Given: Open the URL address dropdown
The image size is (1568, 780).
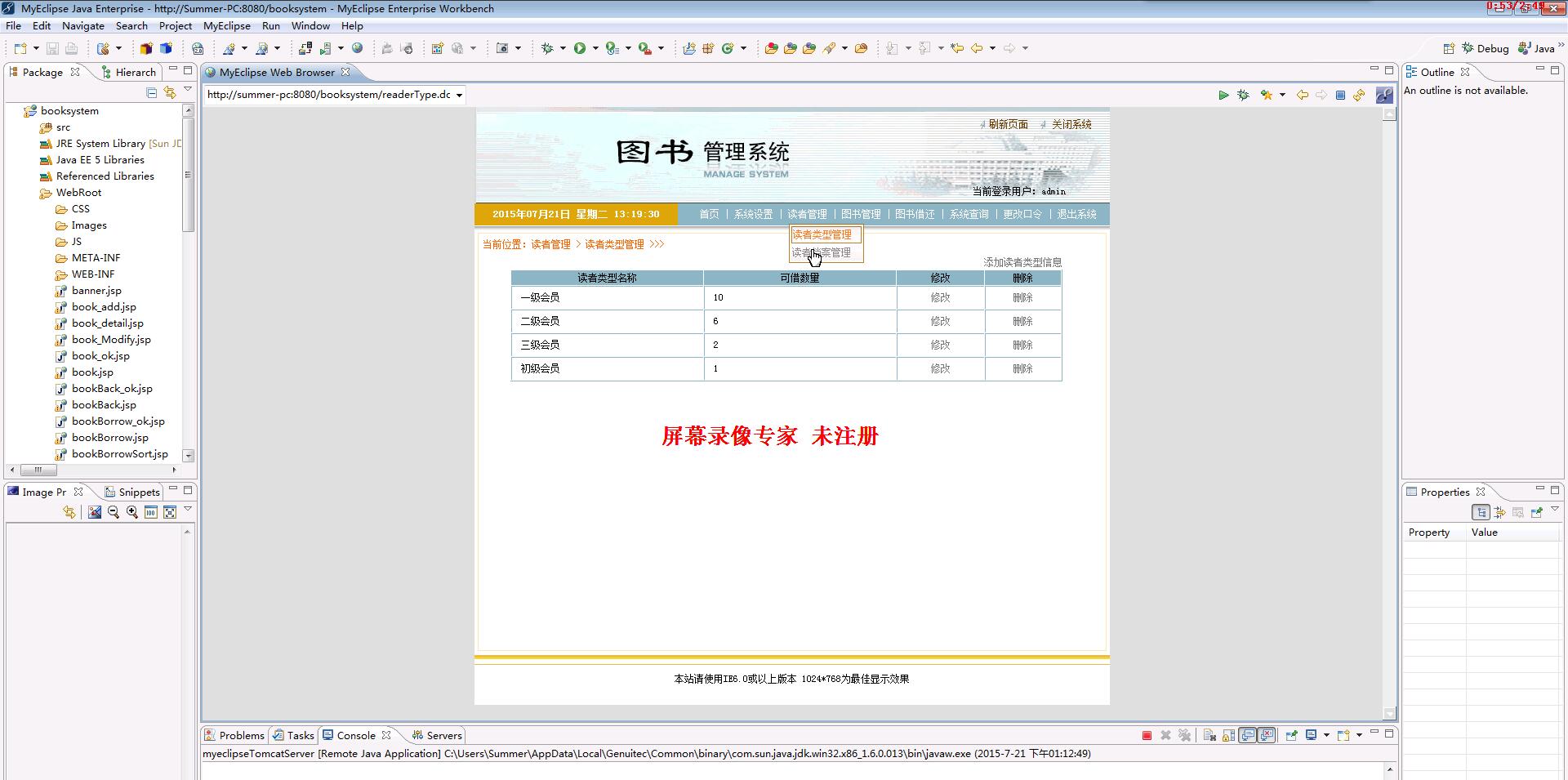Looking at the screenshot, I should [x=459, y=96].
